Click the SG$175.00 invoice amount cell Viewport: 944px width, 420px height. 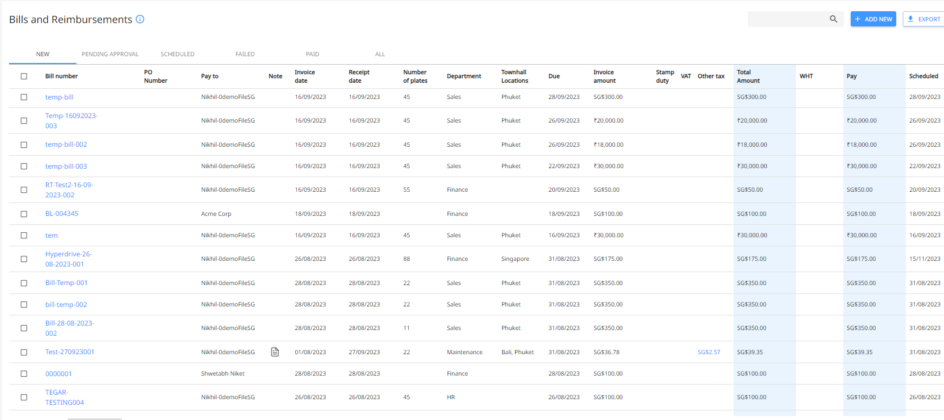(x=607, y=259)
